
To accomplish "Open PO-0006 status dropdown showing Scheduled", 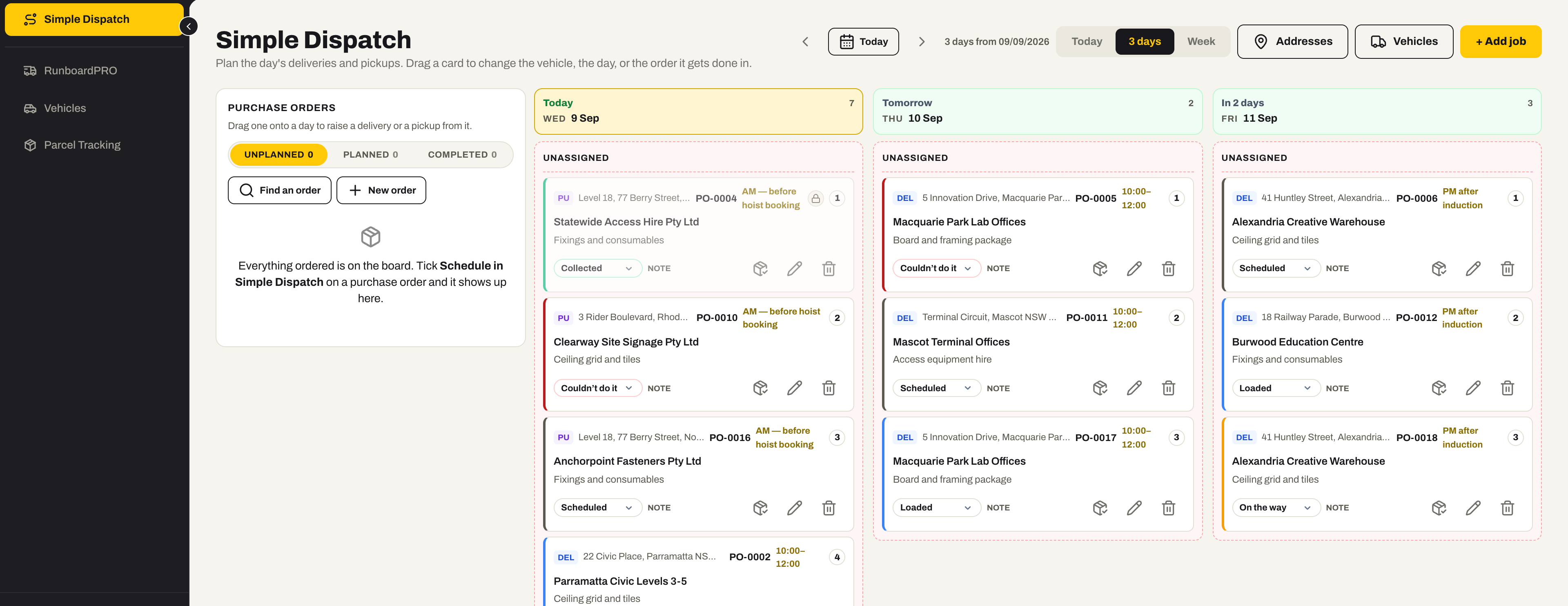I will (x=1276, y=268).
